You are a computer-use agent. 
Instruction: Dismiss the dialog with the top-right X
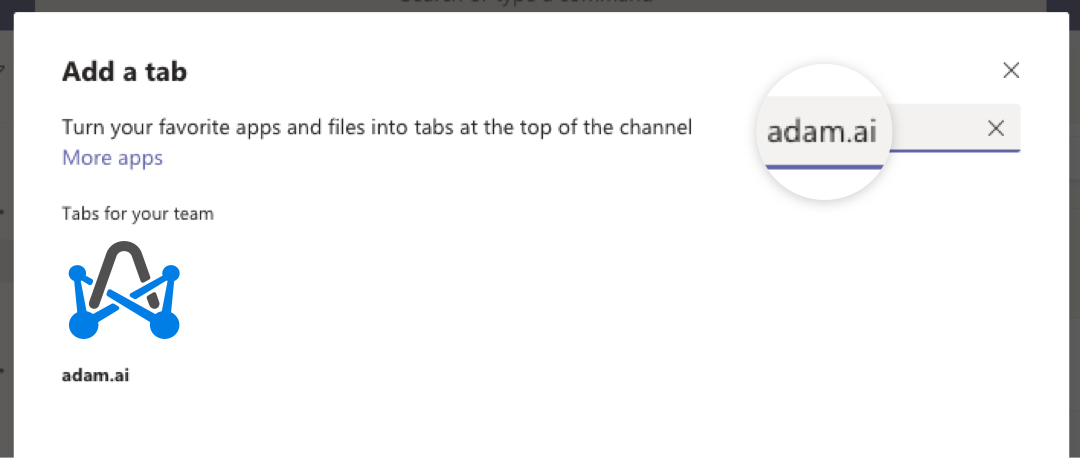click(x=1010, y=70)
